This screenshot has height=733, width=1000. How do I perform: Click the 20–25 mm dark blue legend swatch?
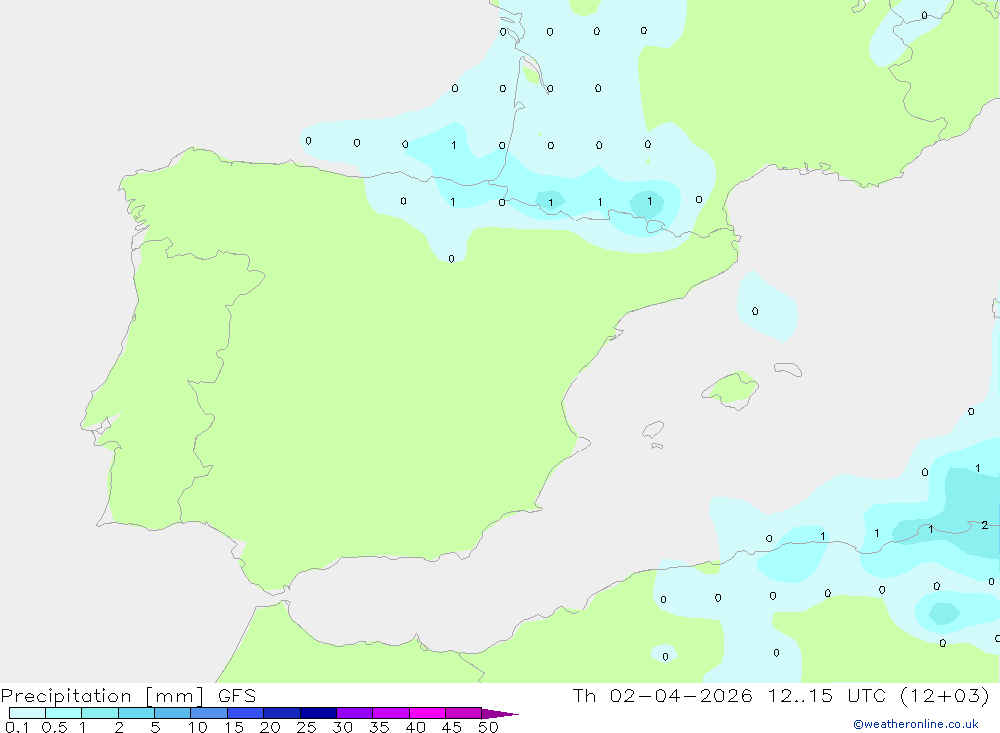[x=282, y=713]
